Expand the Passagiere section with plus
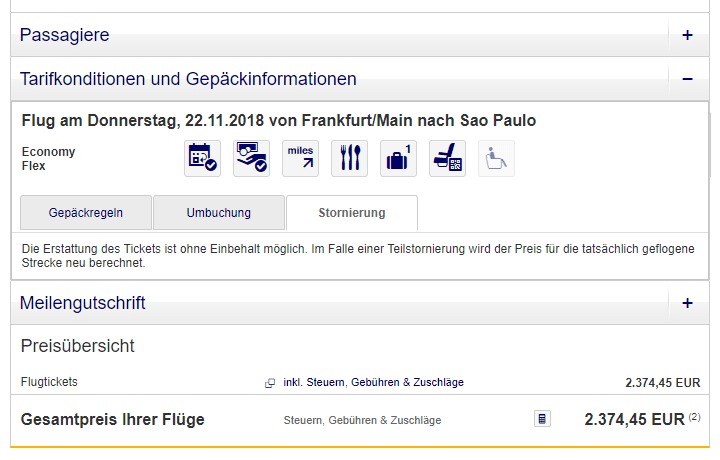This screenshot has width=720, height=460. 687,35
